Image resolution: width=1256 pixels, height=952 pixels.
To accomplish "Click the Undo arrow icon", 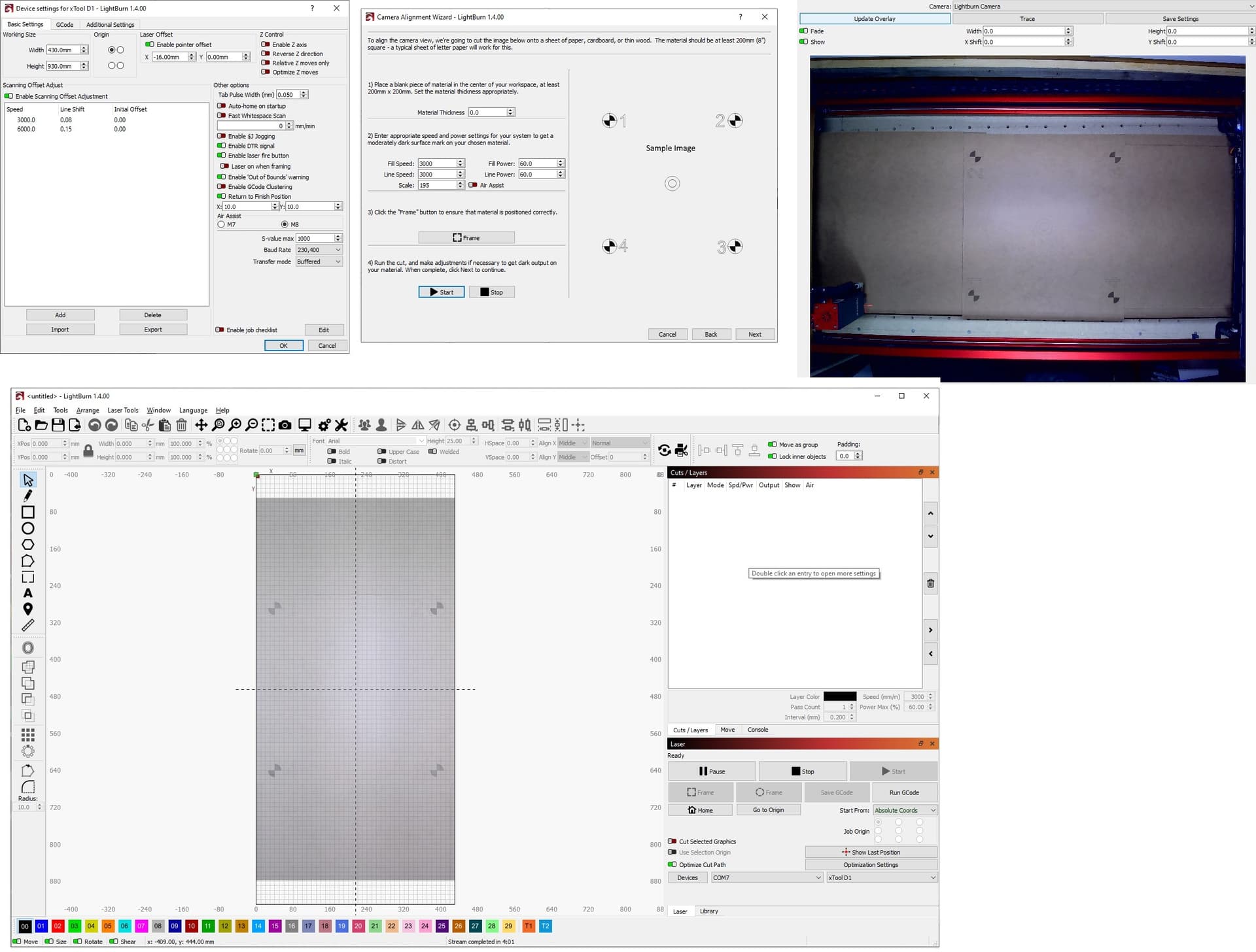I will pos(95,425).
